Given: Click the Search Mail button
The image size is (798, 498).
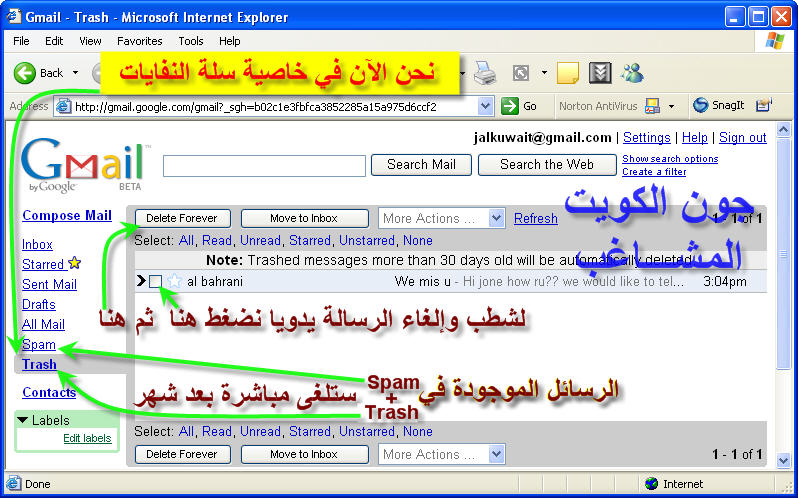Looking at the screenshot, I should [x=421, y=165].
